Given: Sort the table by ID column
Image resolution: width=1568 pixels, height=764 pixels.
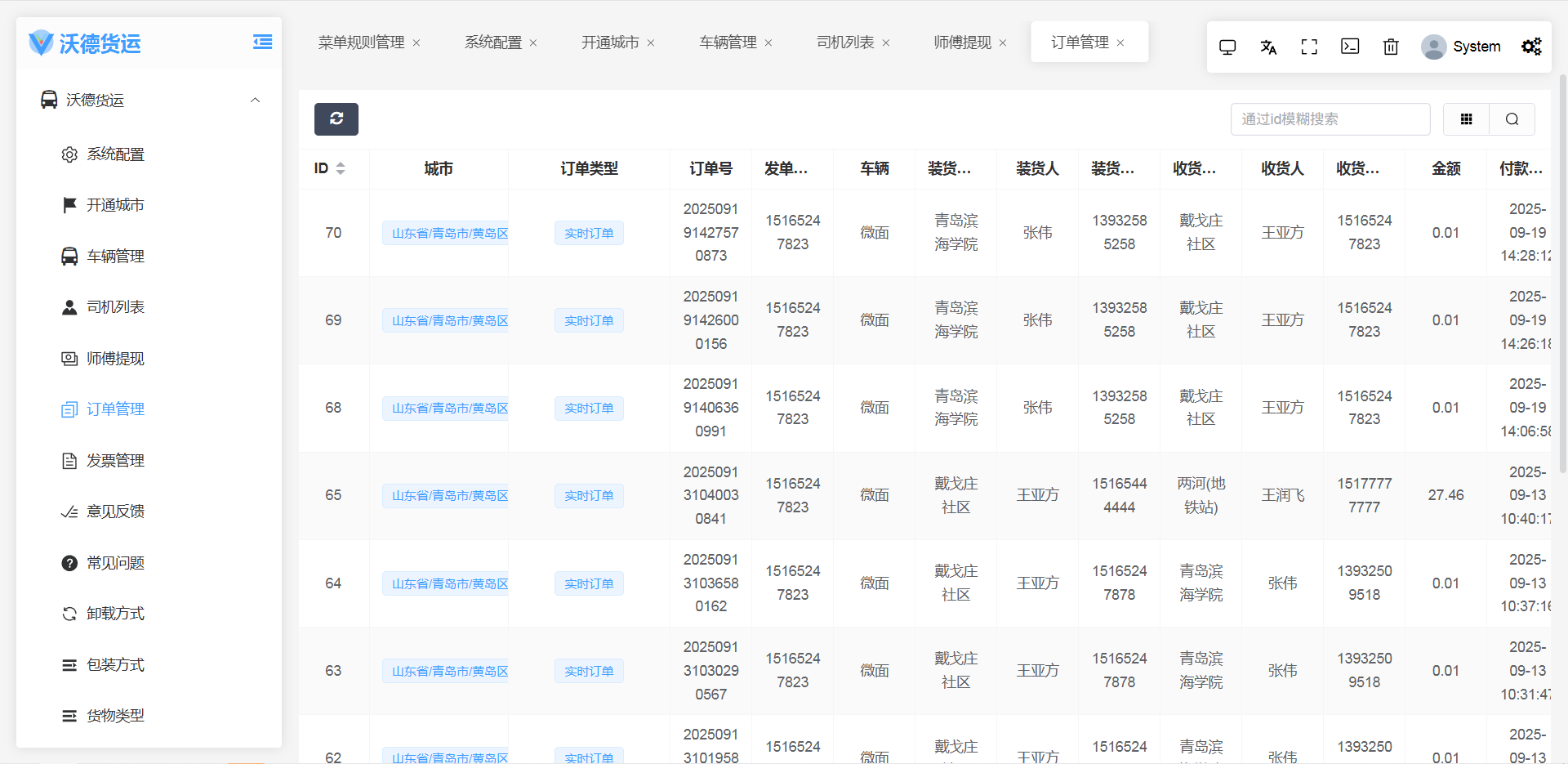Looking at the screenshot, I should tap(341, 168).
